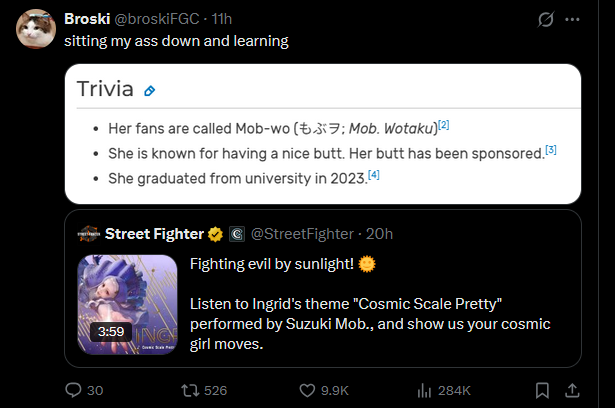Follow citation reference [2]
The image size is (615, 408).
pos(444,125)
